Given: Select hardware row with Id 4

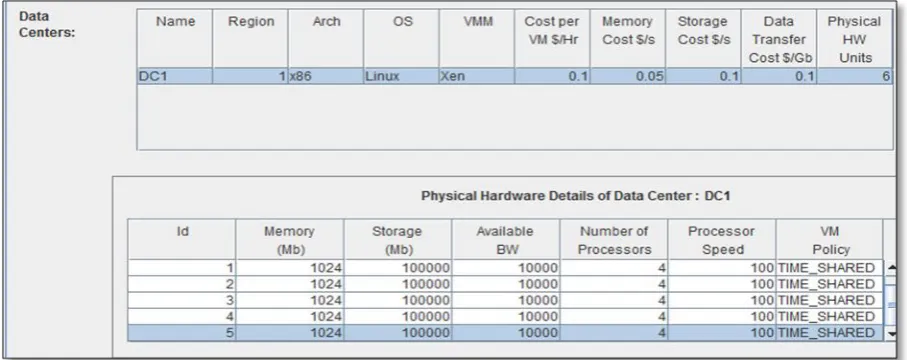Looking at the screenshot, I should click(x=505, y=316).
